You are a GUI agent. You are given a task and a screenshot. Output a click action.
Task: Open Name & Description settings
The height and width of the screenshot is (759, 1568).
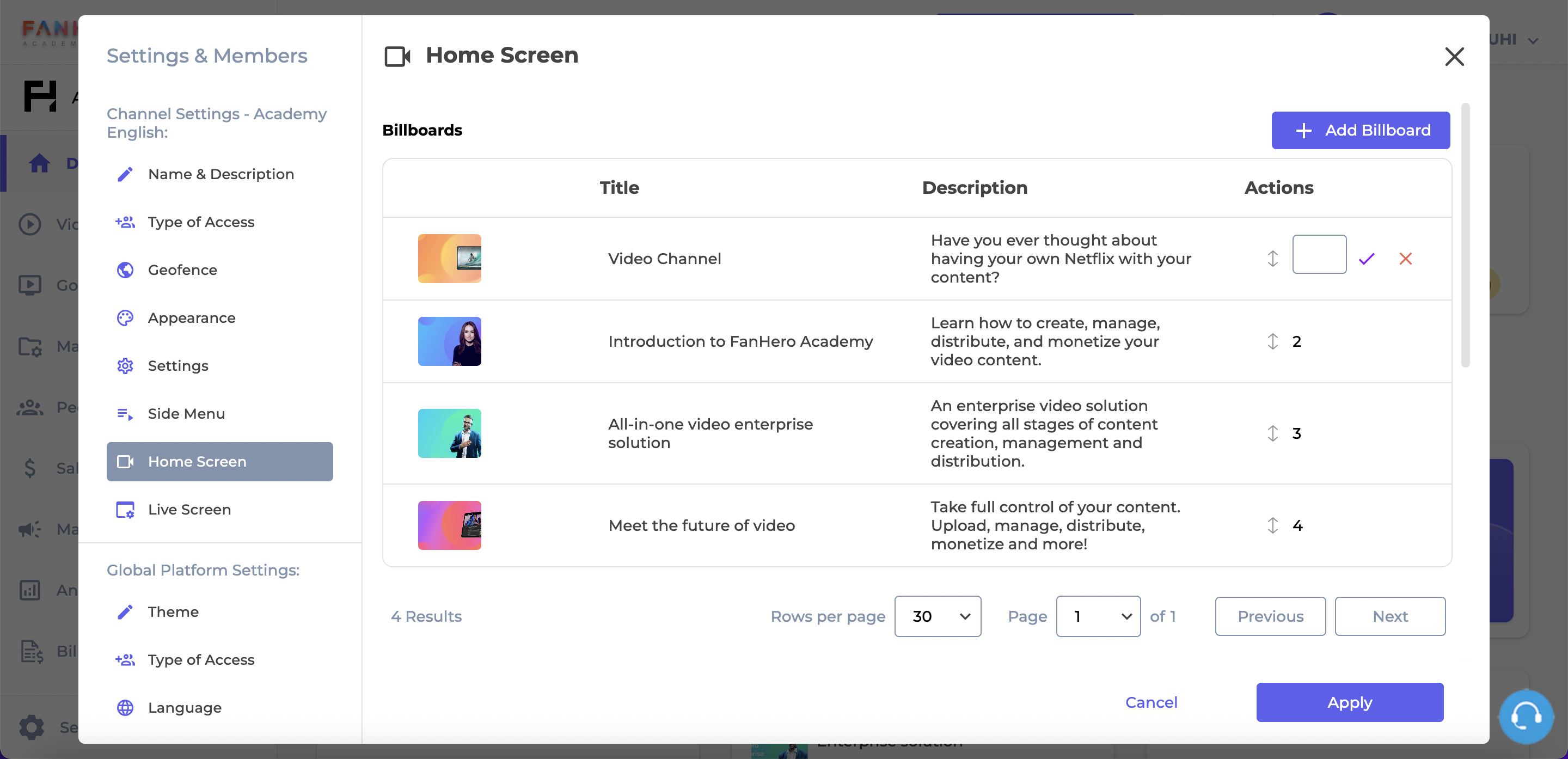pyautogui.click(x=220, y=174)
